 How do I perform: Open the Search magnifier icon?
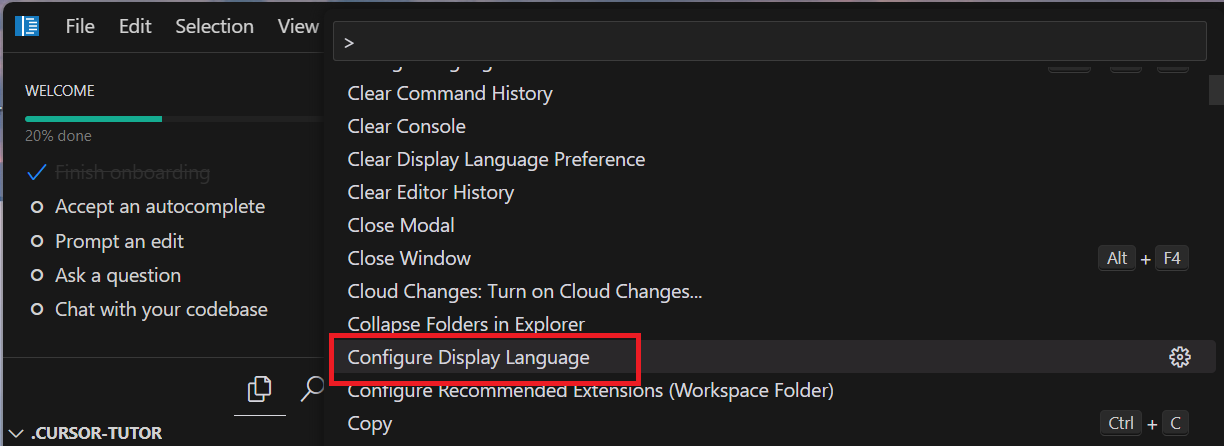pos(313,387)
